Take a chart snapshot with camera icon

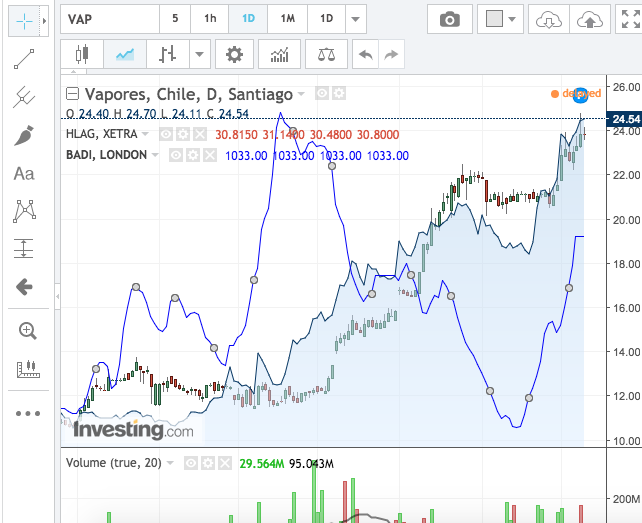point(450,19)
